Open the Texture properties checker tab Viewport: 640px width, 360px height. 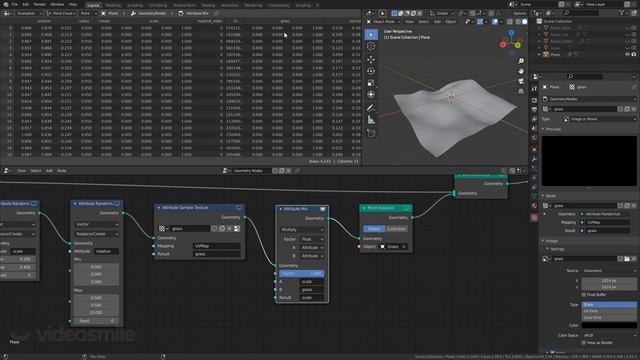534,218
